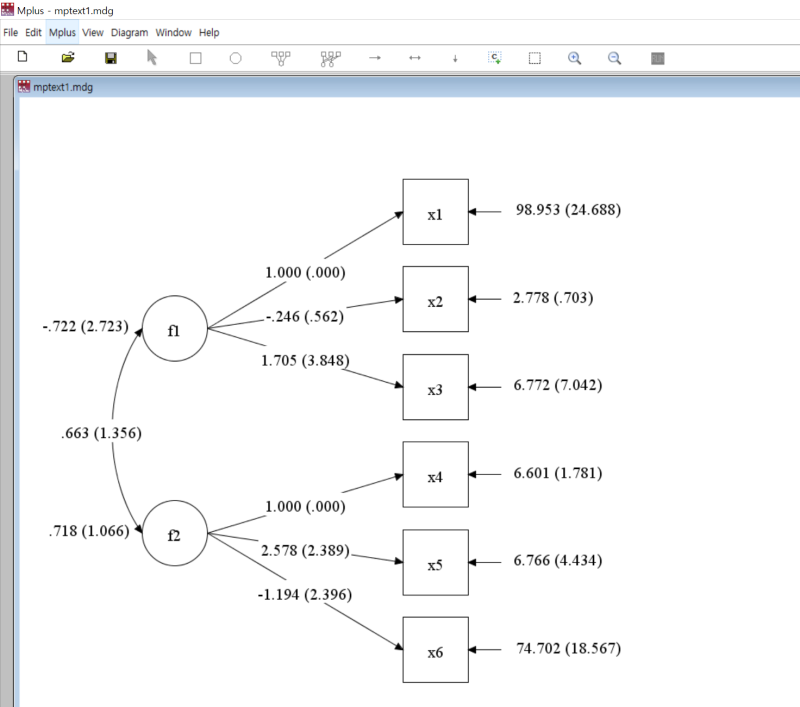Select the single-headed right arrow path tool
800x707 pixels.
pos(375,58)
